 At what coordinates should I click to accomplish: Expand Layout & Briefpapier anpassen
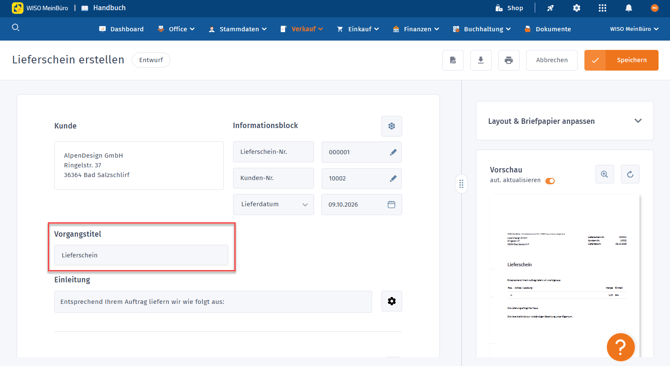coord(564,121)
